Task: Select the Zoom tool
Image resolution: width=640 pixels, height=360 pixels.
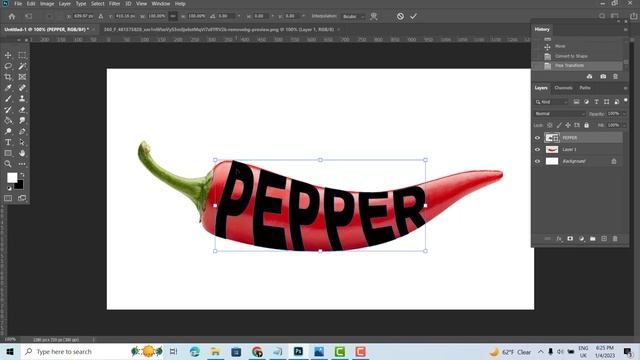Action: (x=8, y=164)
